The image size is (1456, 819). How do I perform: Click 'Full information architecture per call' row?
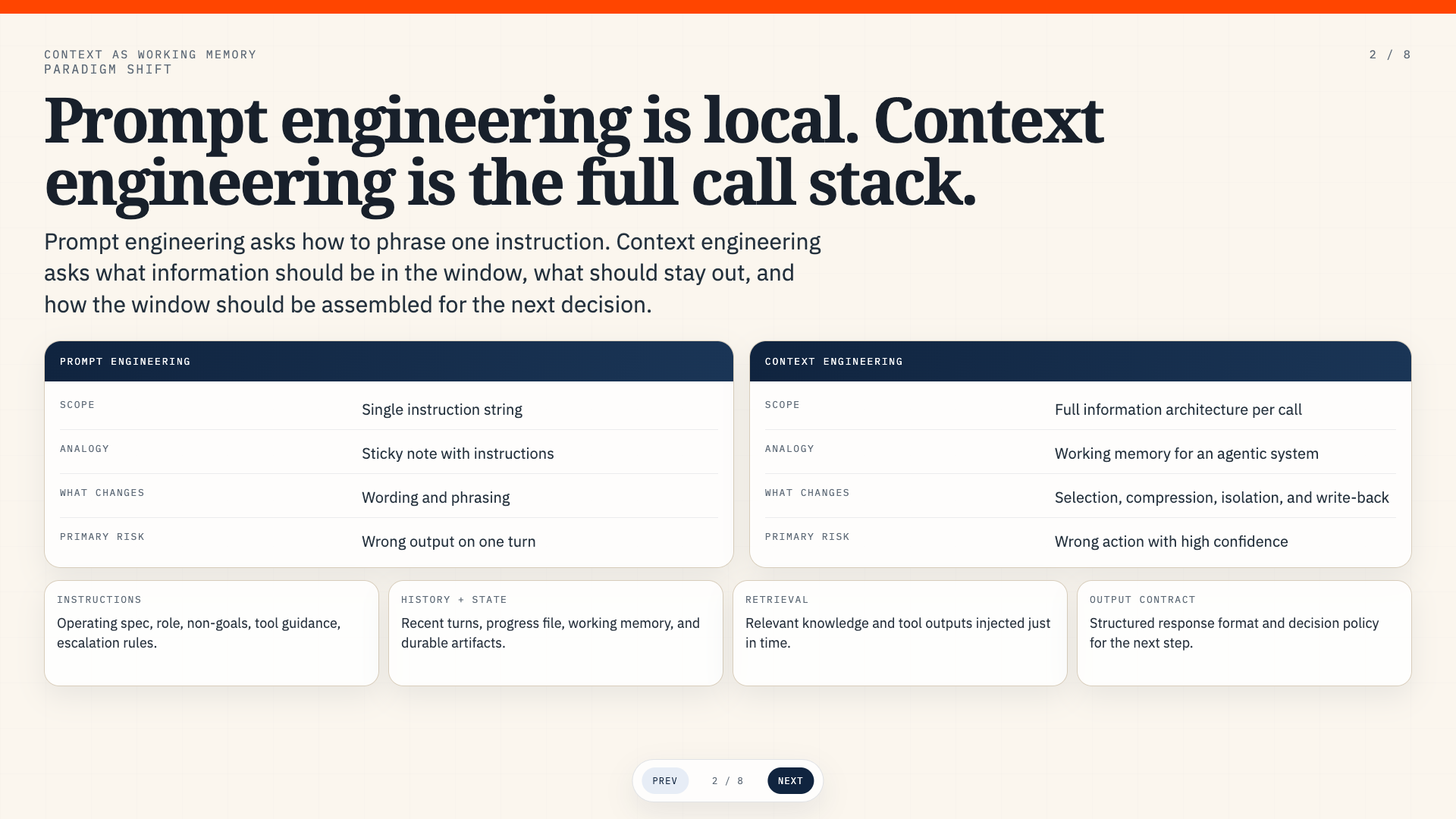(1081, 408)
